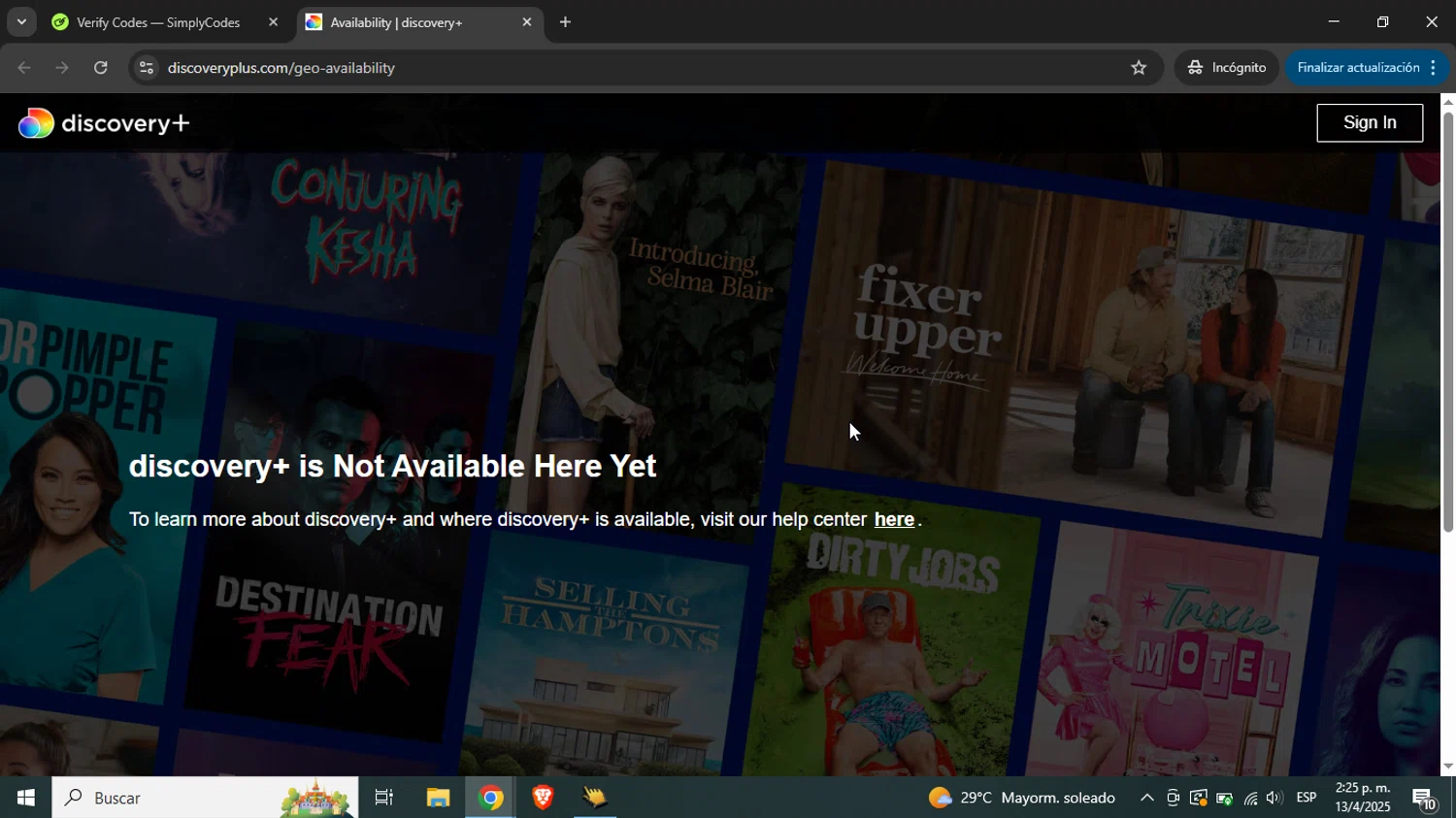
Task: Open Task View in taskbar
Action: pyautogui.click(x=384, y=798)
